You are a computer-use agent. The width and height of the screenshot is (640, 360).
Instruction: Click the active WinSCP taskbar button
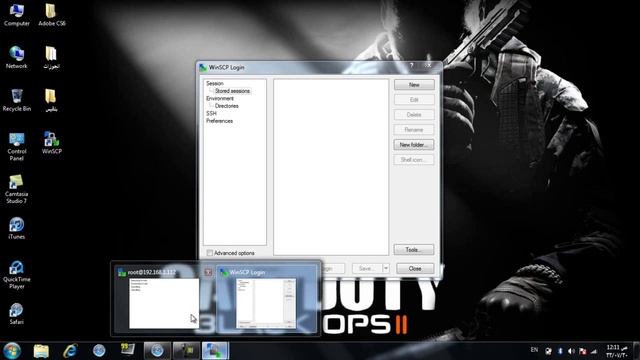[215, 351]
